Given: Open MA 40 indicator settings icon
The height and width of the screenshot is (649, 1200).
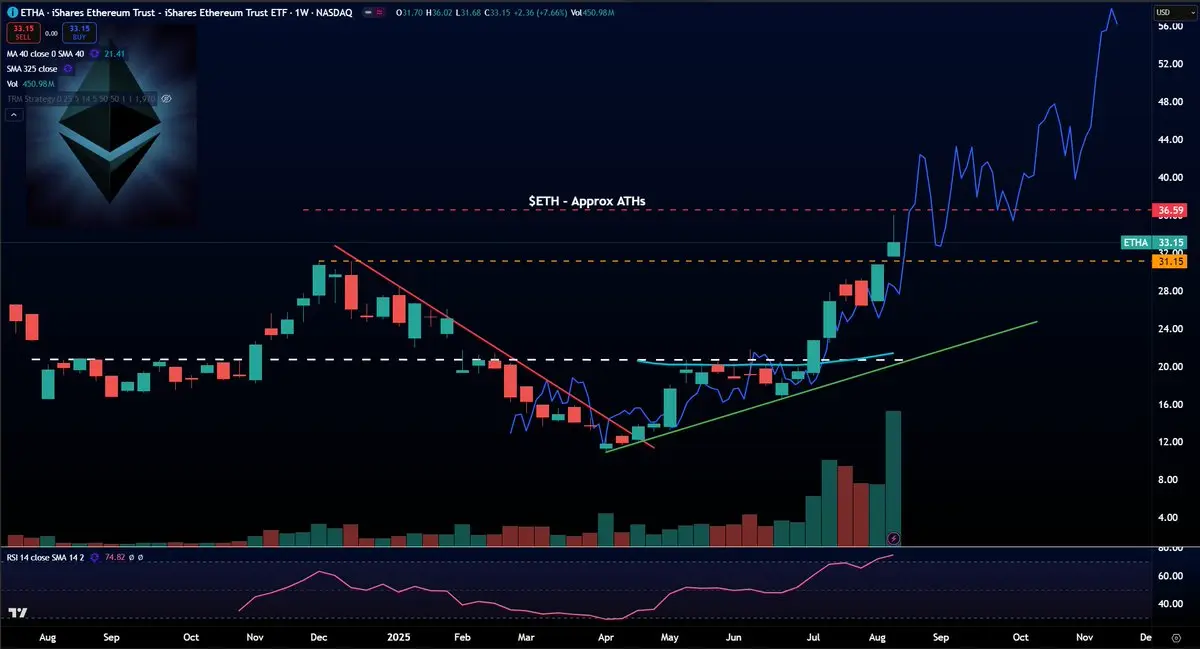Looking at the screenshot, I should point(95,52).
